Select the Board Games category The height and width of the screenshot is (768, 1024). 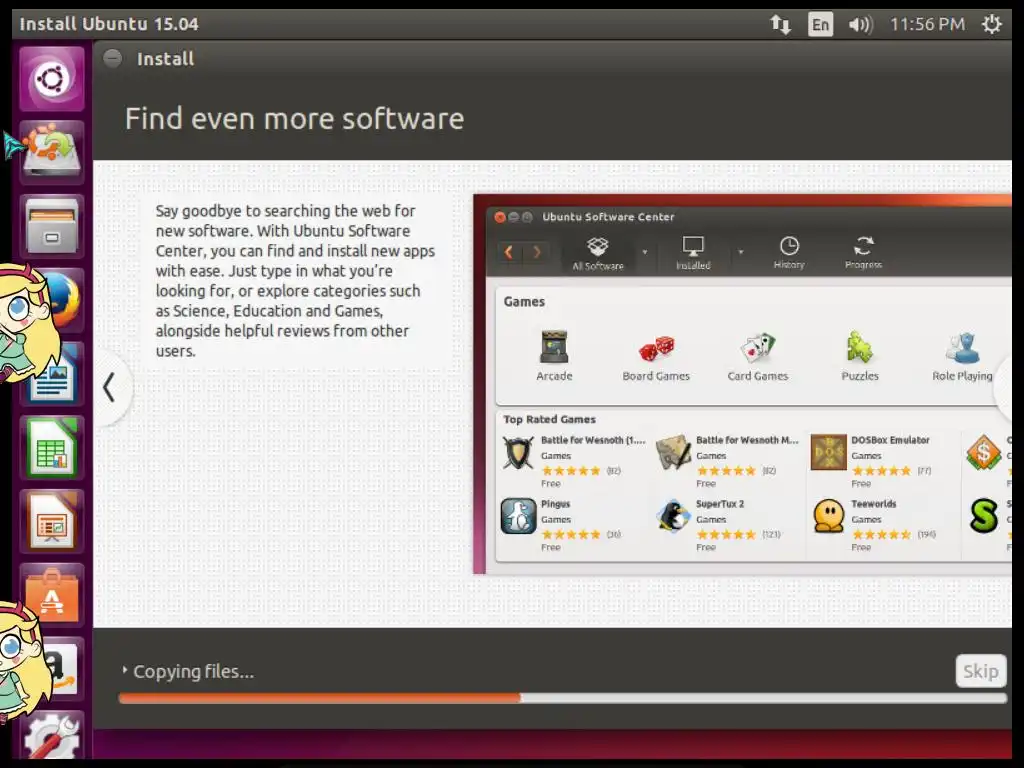coord(656,356)
